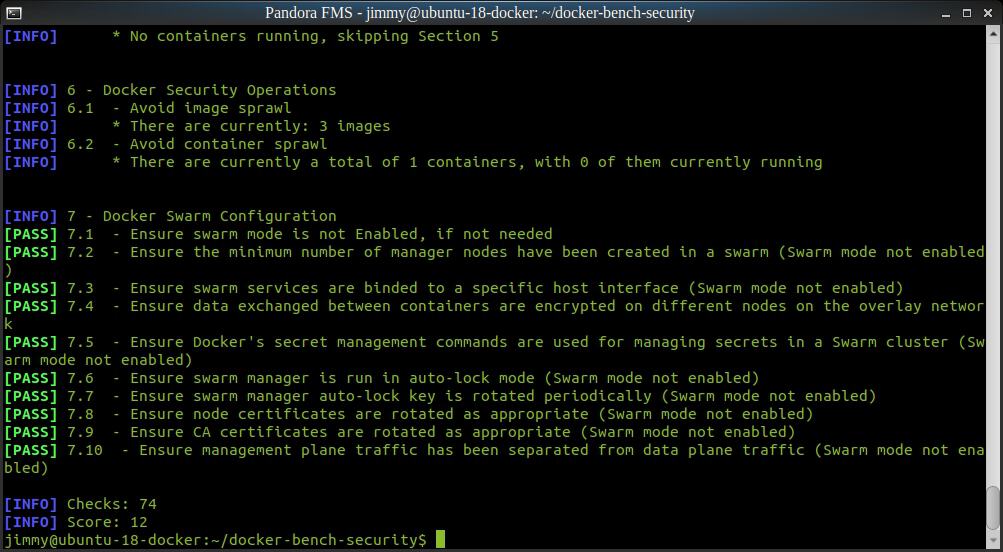Click the '6.1 - Avoid image sprawl' line

pos(148,108)
